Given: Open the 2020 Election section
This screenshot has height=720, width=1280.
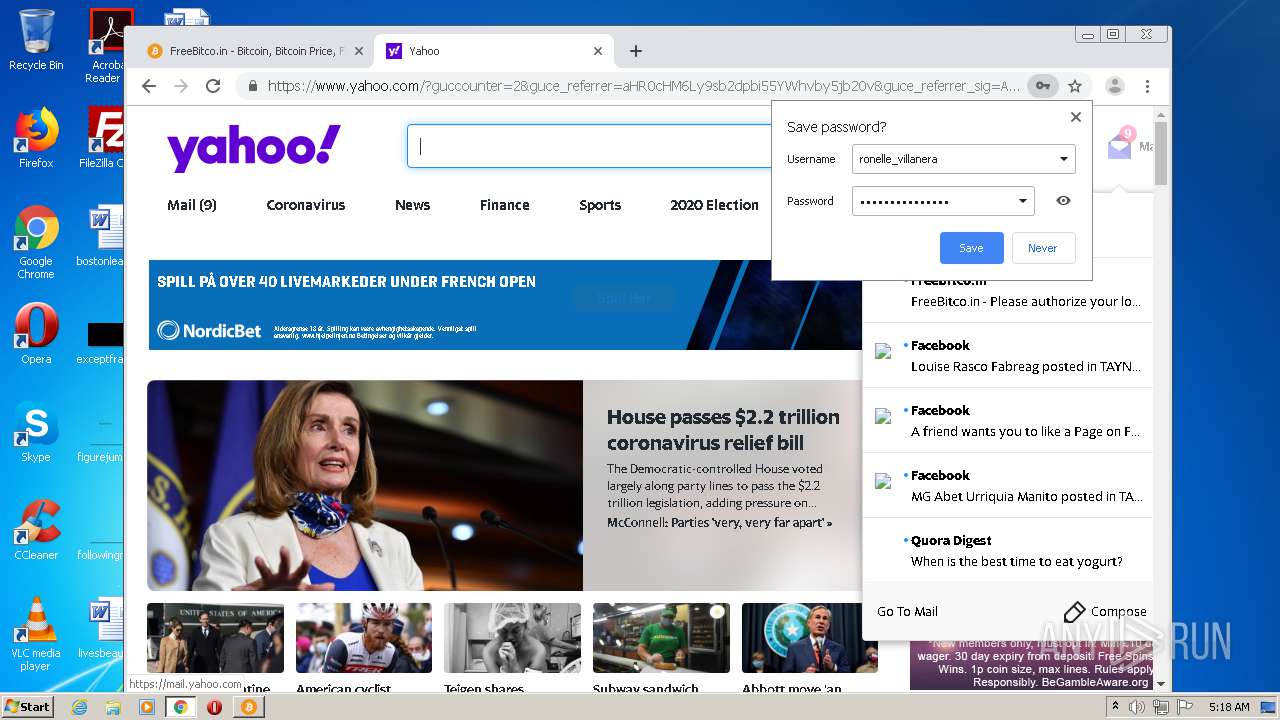Looking at the screenshot, I should pyautogui.click(x=714, y=205).
